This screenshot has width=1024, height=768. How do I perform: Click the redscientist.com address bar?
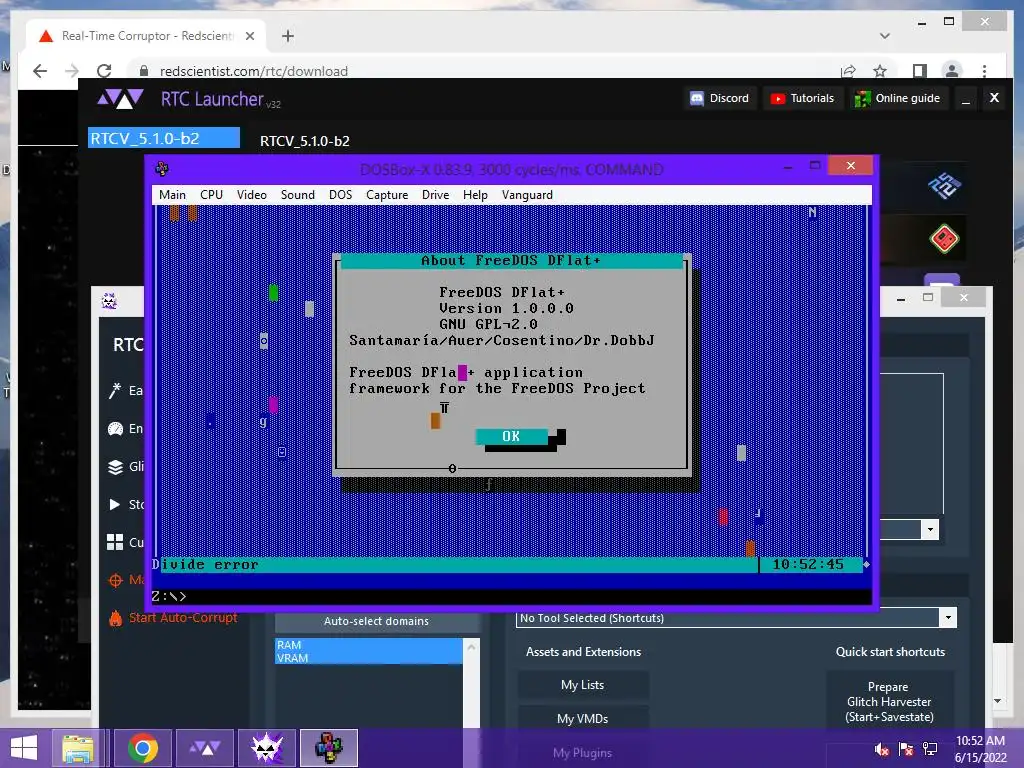pyautogui.click(x=483, y=71)
